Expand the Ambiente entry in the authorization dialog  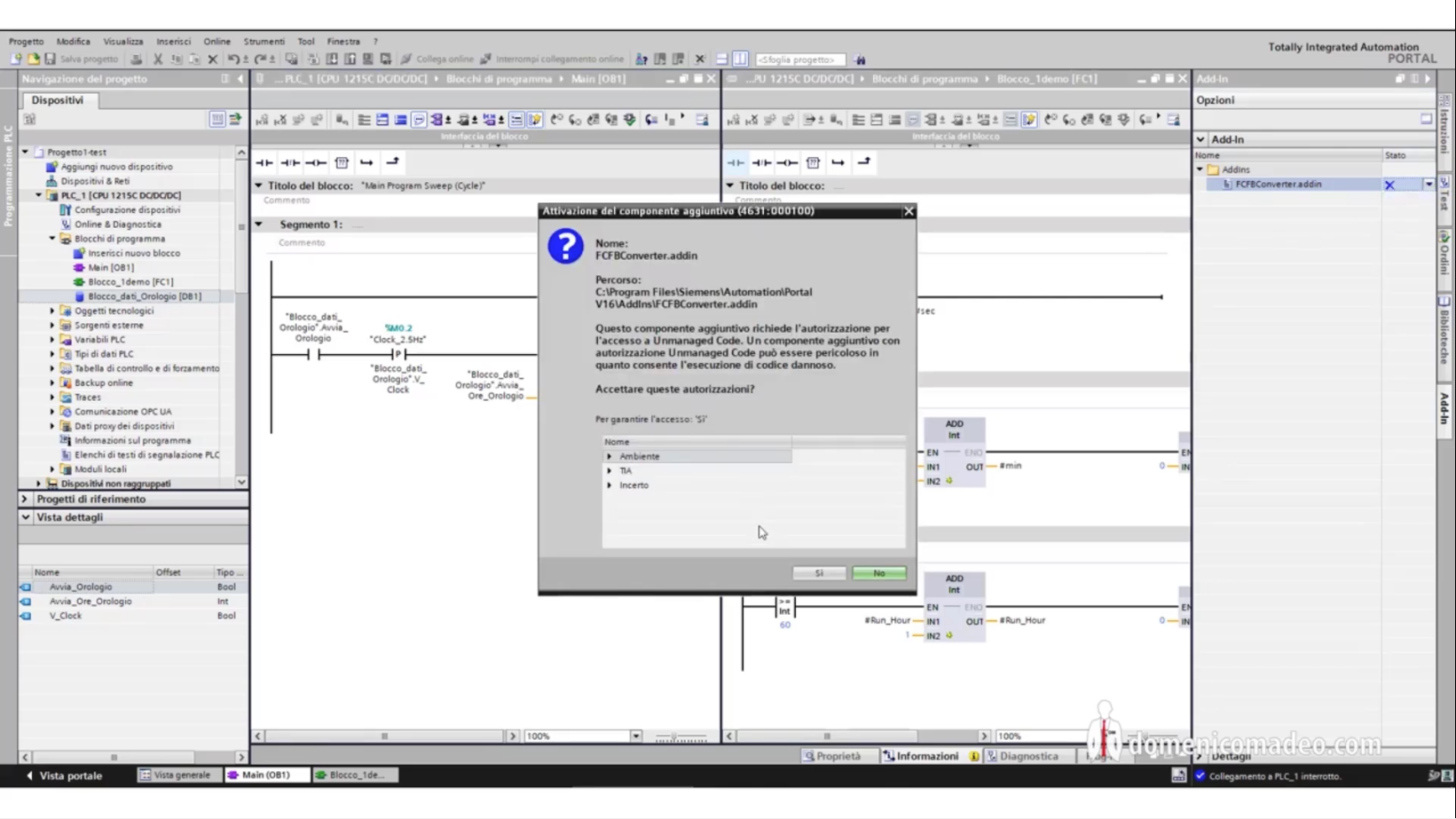[x=610, y=456]
